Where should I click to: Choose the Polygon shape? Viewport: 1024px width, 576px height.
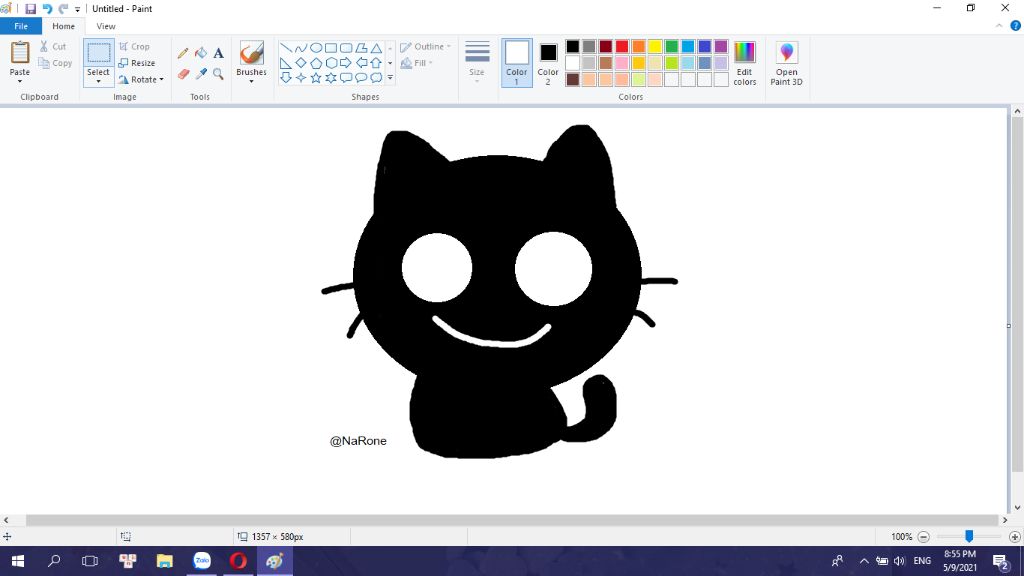361,48
